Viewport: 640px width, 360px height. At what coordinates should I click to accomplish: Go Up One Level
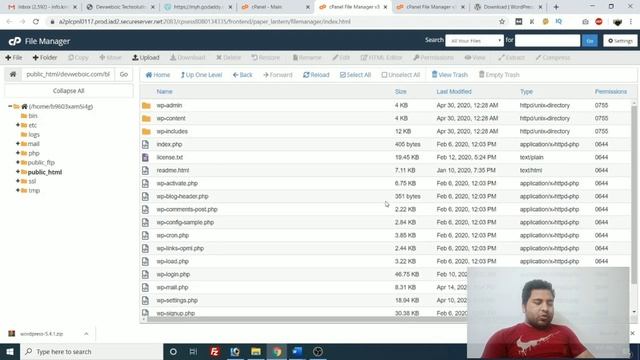click(x=201, y=75)
